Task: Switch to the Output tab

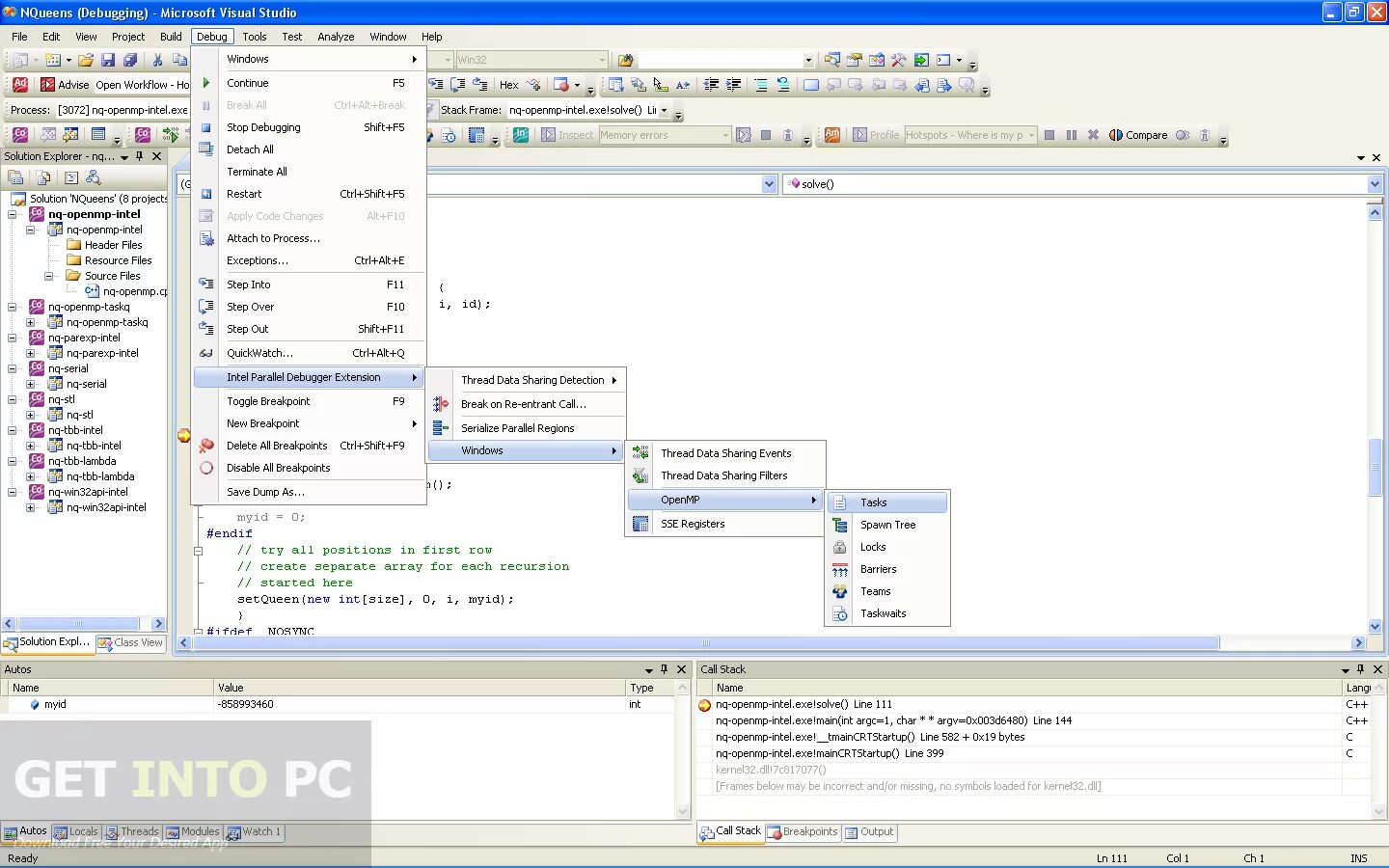Action: [869, 831]
